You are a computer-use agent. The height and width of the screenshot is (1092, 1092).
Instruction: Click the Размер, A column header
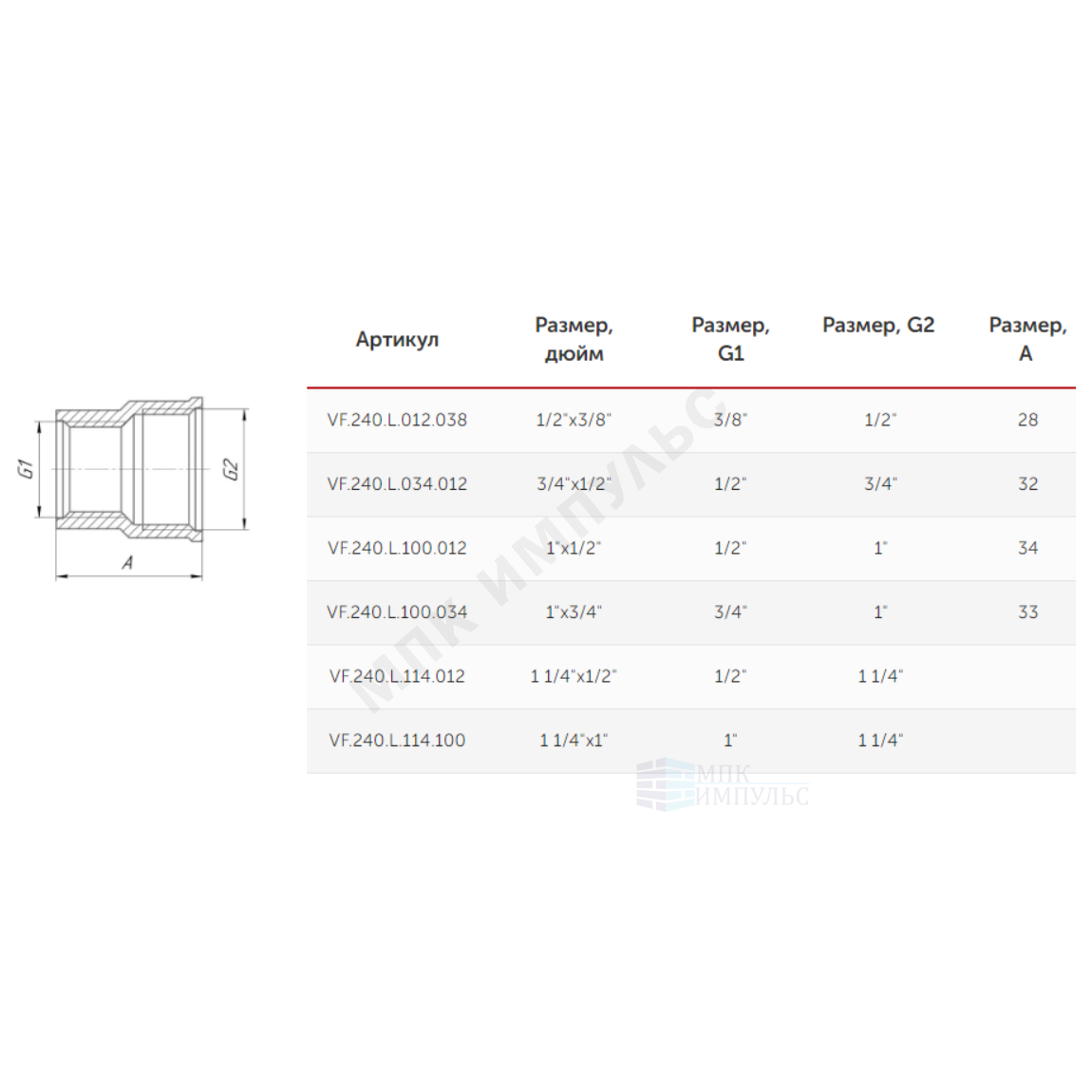[1028, 339]
